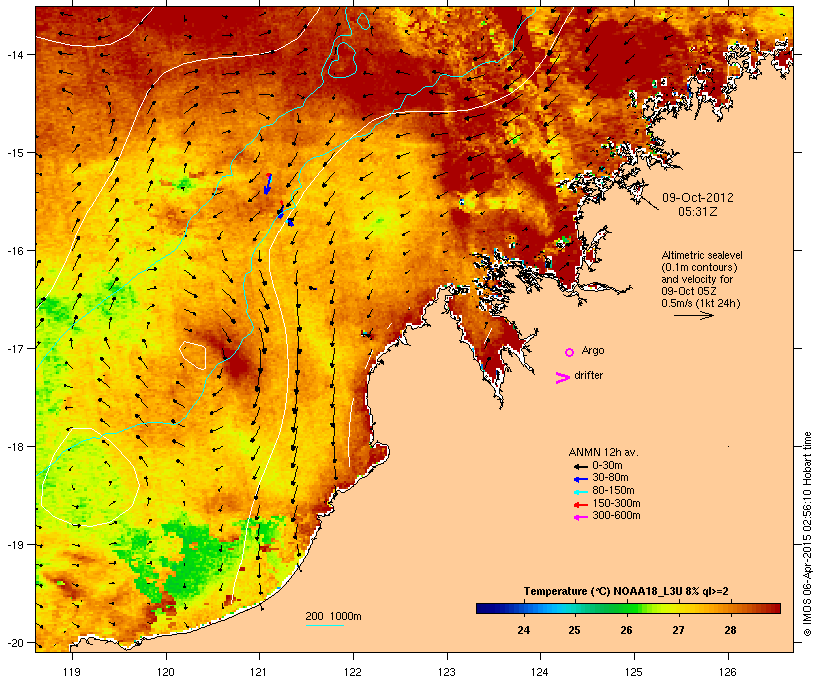Image resolution: width=820 pixels, height=680 pixels.
Task: Click the '0.5m/s (1kt 24h)' text
Action: coord(701,303)
